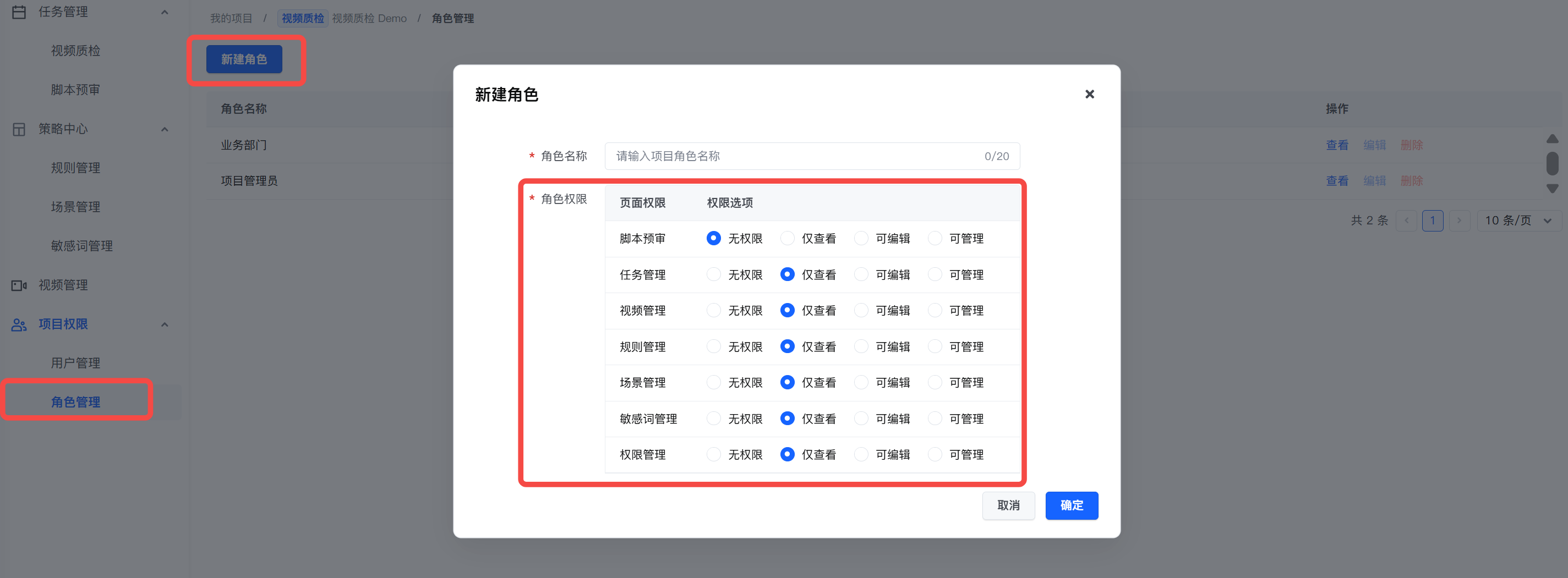Click the scrollbar up arrow

point(1553,139)
